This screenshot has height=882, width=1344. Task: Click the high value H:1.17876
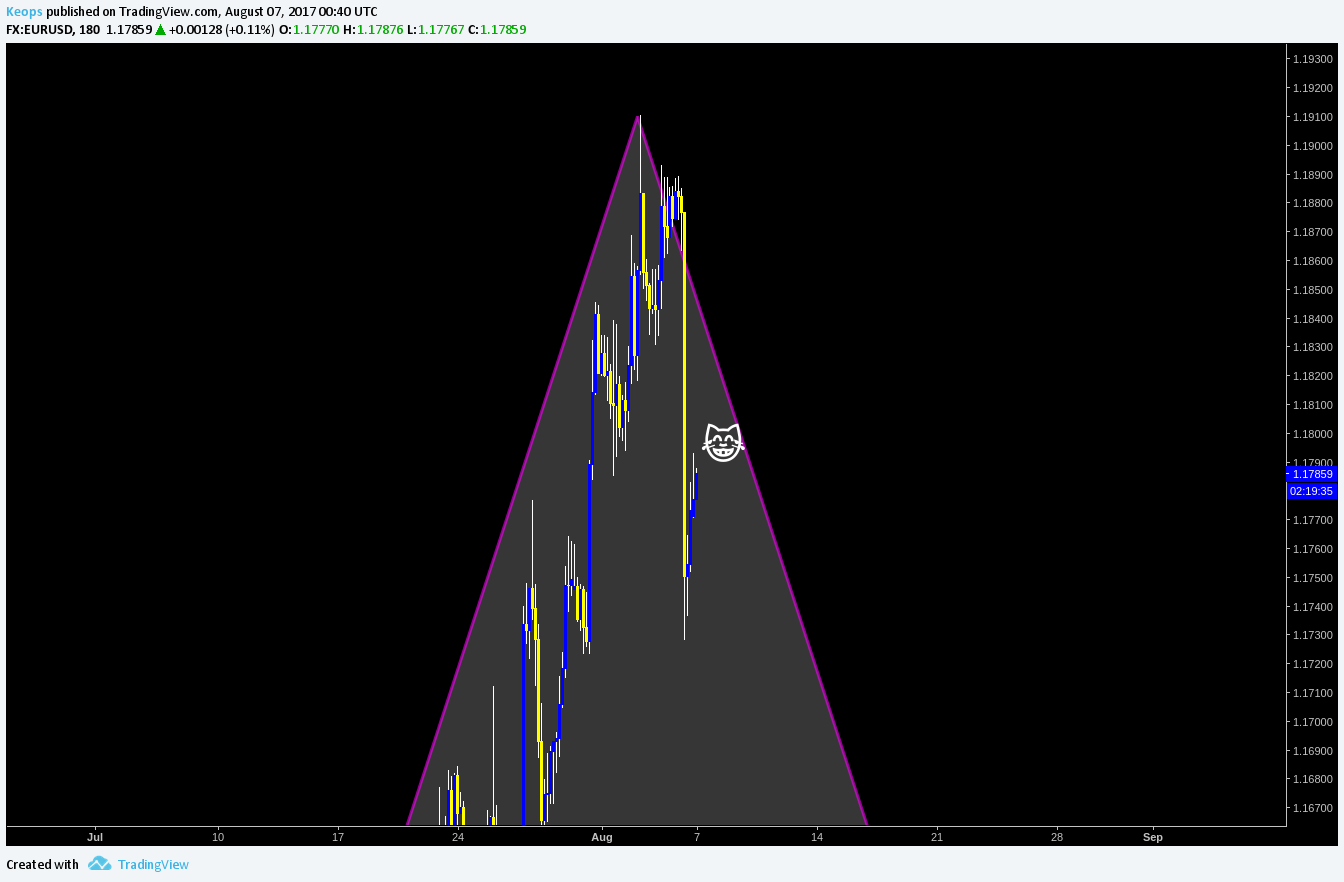point(373,29)
